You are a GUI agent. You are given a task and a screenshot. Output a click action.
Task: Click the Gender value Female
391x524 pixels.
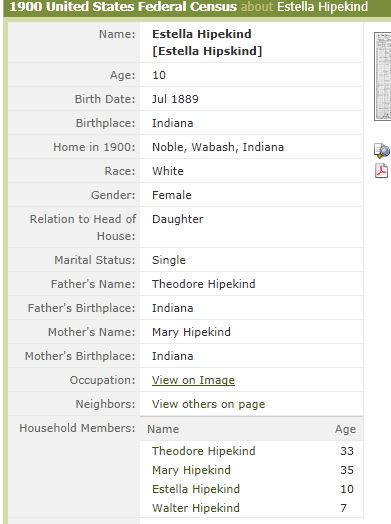172,195
